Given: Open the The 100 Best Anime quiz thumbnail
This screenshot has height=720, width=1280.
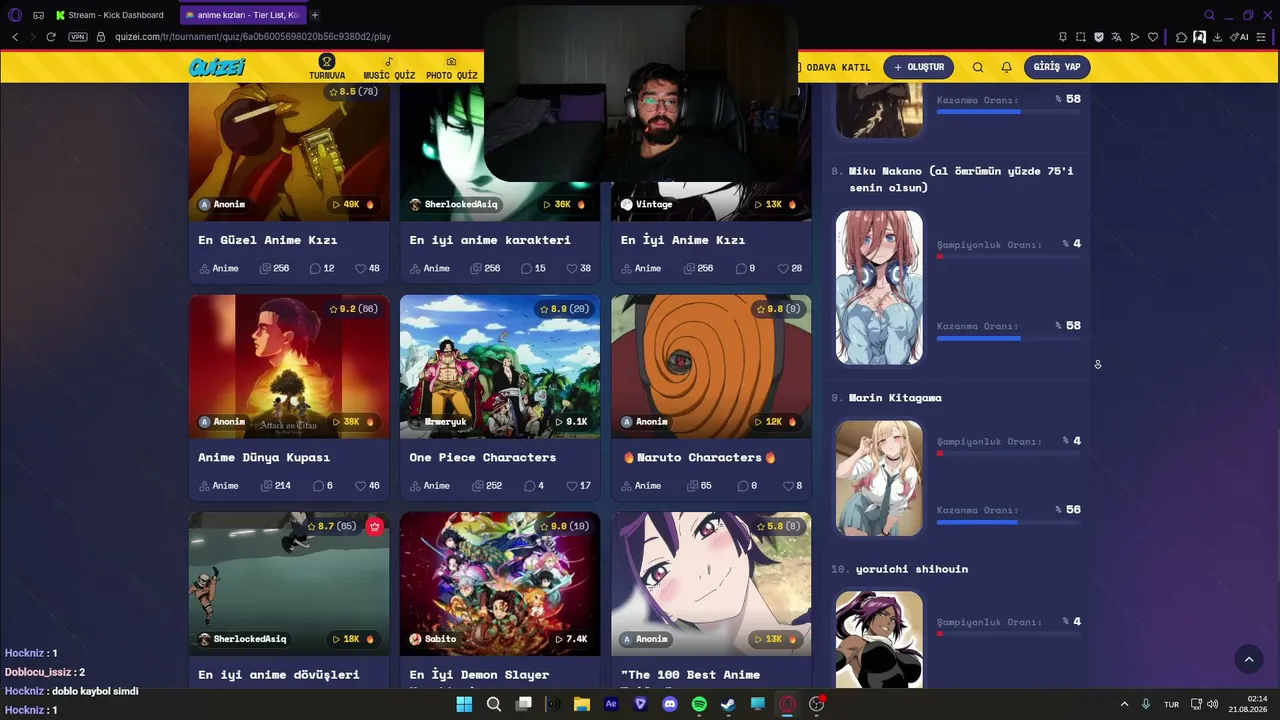Looking at the screenshot, I should coord(711,584).
